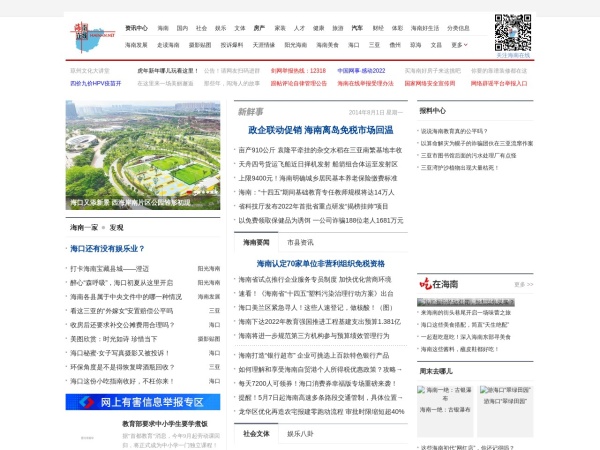Click the 新鲜事 section title

pyautogui.click(x=251, y=112)
